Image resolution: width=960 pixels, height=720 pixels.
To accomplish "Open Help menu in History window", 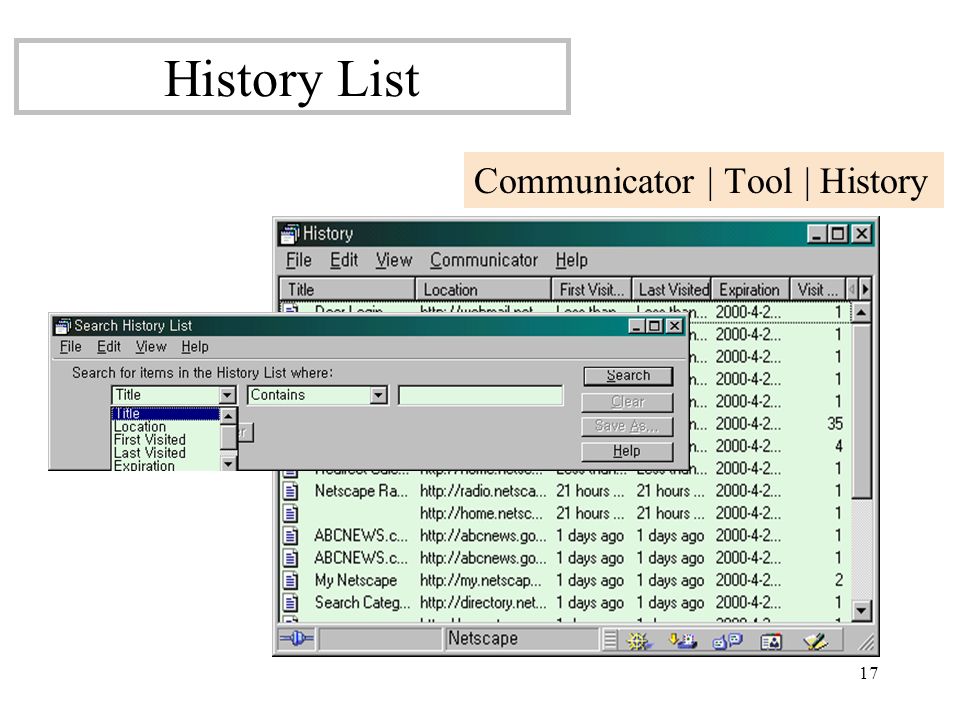I will pyautogui.click(x=571, y=260).
